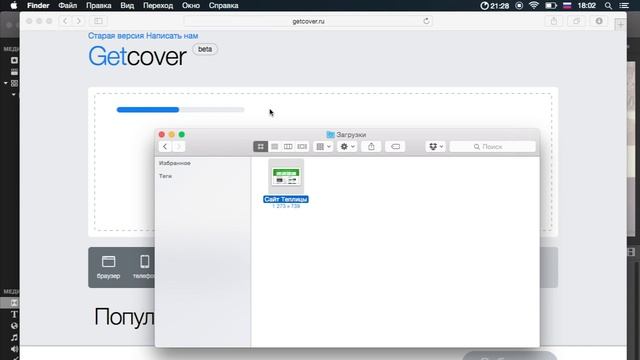Click the Safari back button
The height and width of the screenshot is (360, 640).
point(65,21)
